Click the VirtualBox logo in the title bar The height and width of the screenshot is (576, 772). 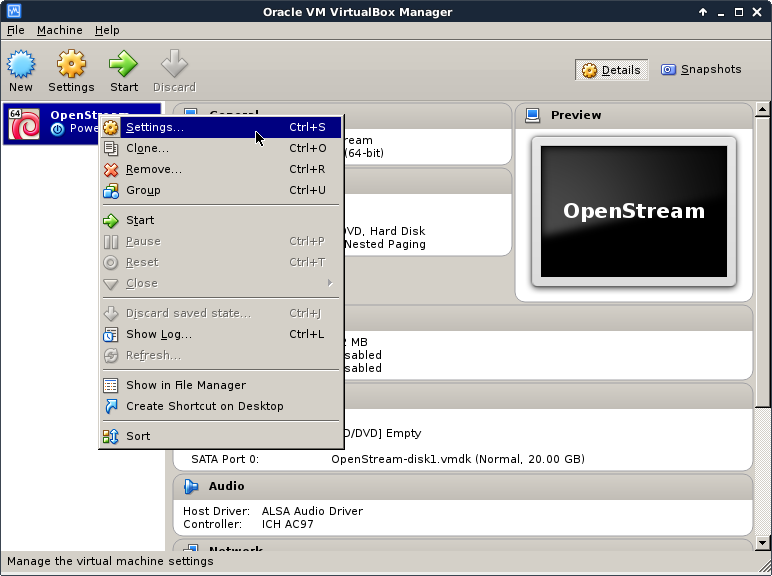14,11
